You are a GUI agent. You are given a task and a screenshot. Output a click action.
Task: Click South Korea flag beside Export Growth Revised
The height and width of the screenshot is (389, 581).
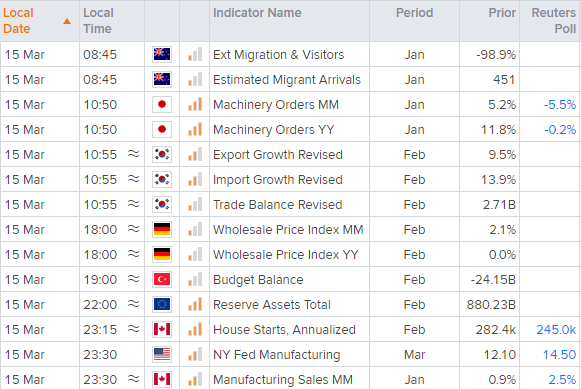point(162,154)
